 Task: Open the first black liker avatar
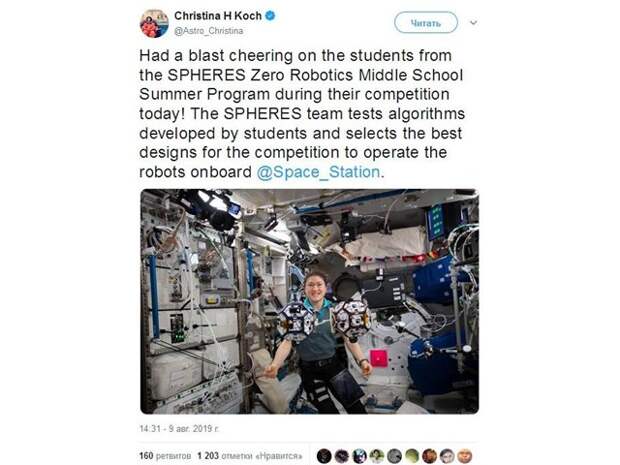324,456
